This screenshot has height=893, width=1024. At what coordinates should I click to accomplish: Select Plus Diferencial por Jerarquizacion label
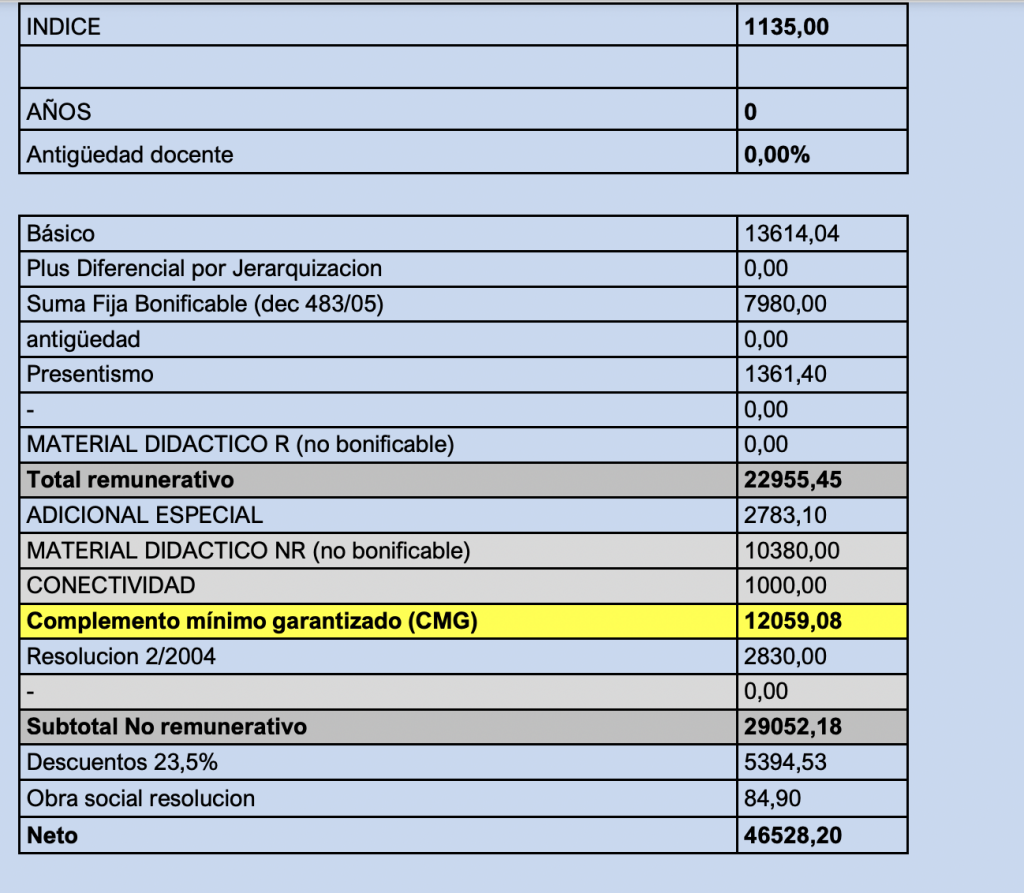click(204, 268)
